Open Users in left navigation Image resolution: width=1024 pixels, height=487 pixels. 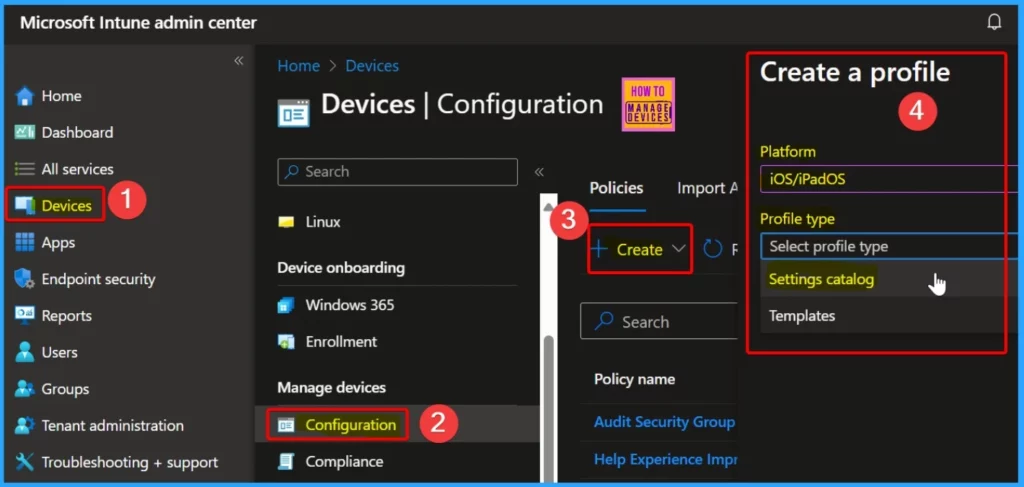pyautogui.click(x=59, y=352)
